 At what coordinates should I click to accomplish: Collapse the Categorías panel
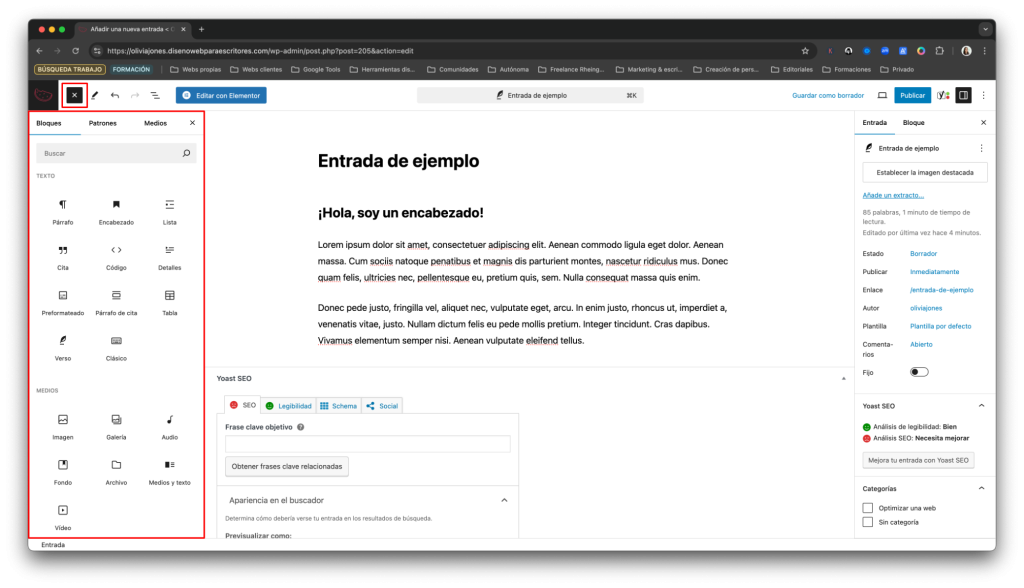tap(981, 488)
